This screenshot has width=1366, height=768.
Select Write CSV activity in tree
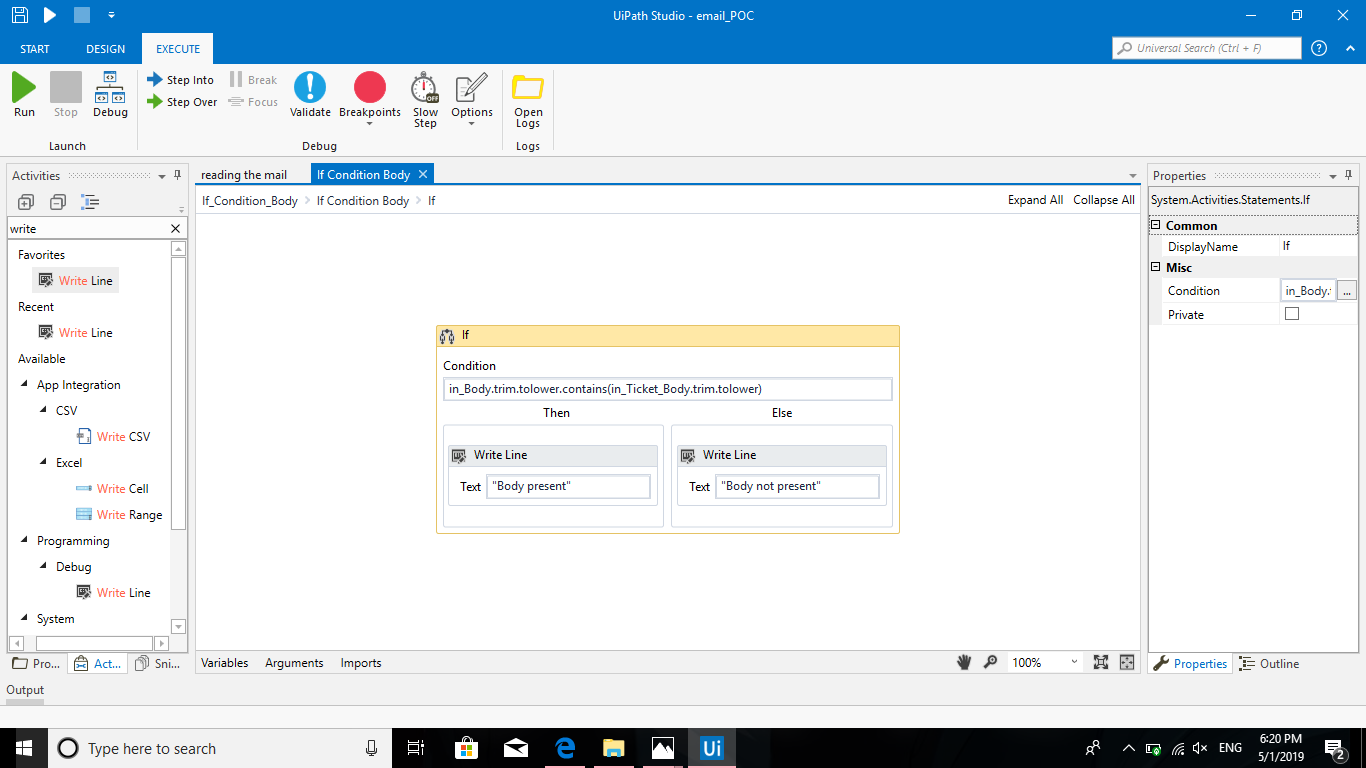click(x=114, y=437)
